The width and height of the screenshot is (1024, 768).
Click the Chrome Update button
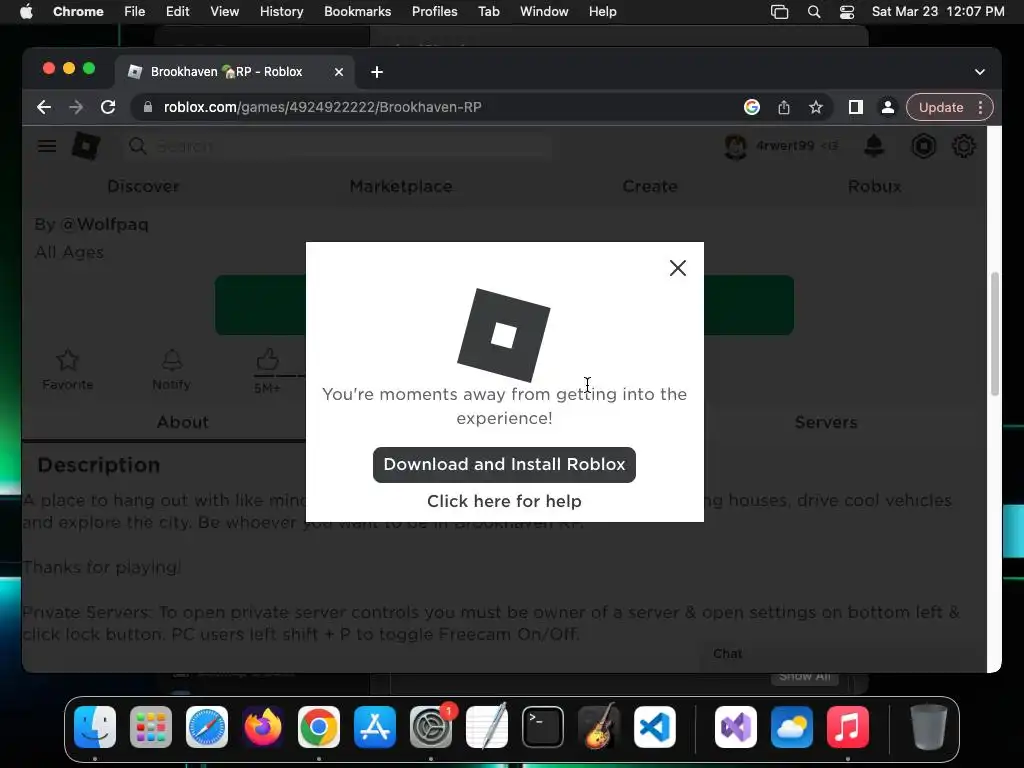click(x=940, y=107)
